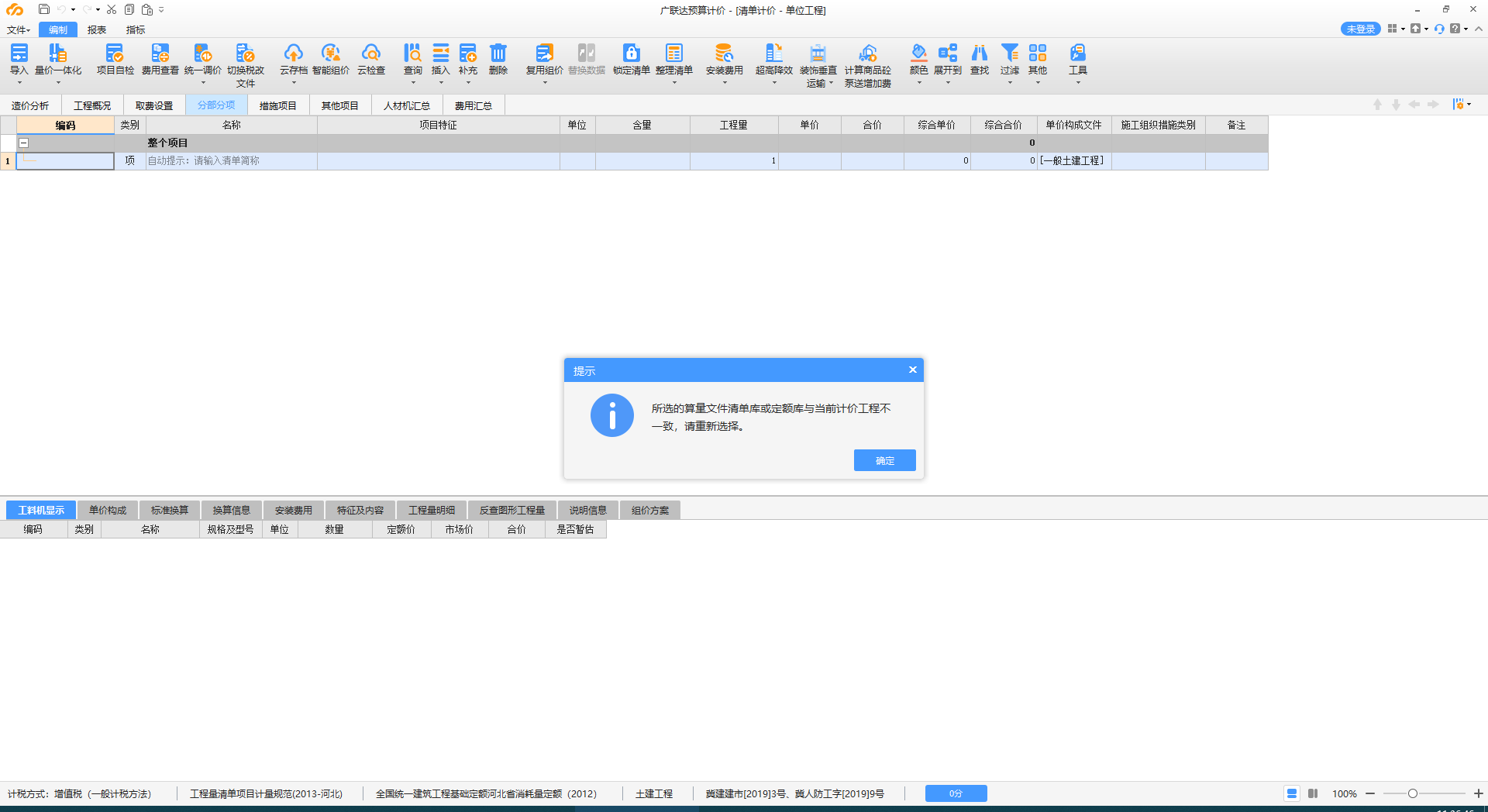Click the 展开到 expand-to icon

pos(948,53)
